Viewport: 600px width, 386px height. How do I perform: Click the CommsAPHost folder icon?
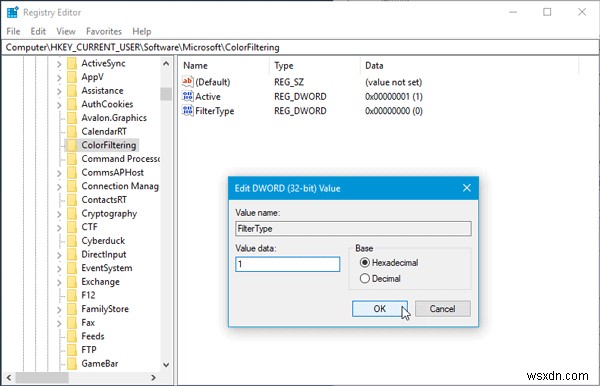(x=72, y=173)
